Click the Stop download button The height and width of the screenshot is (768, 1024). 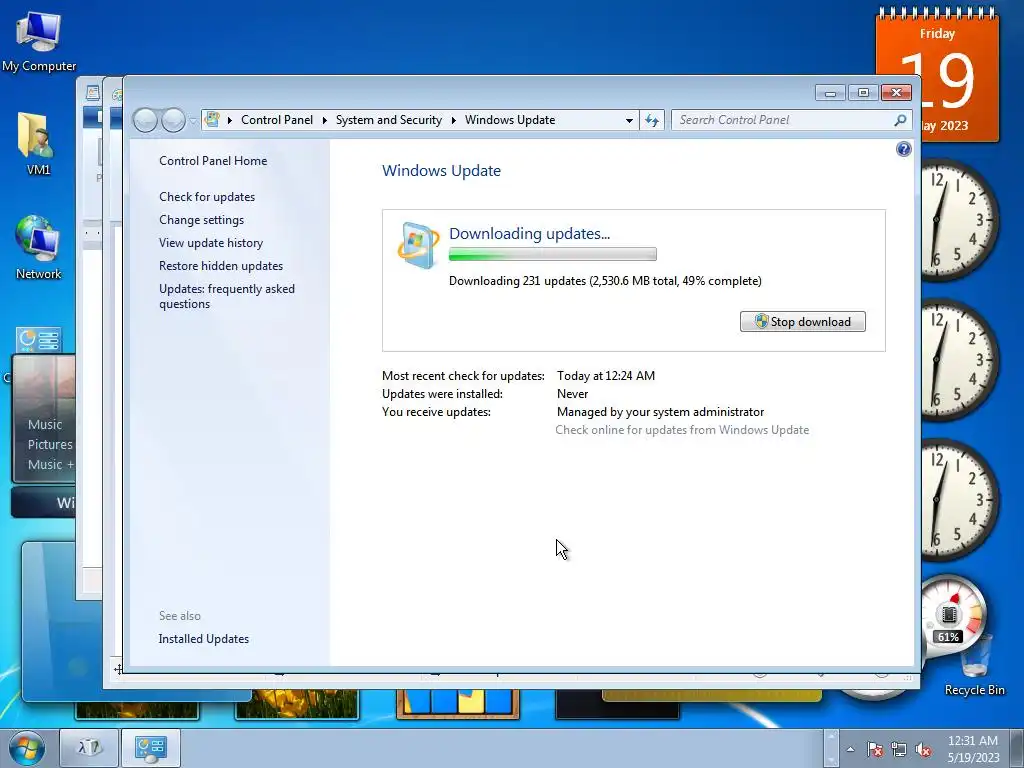(x=803, y=321)
